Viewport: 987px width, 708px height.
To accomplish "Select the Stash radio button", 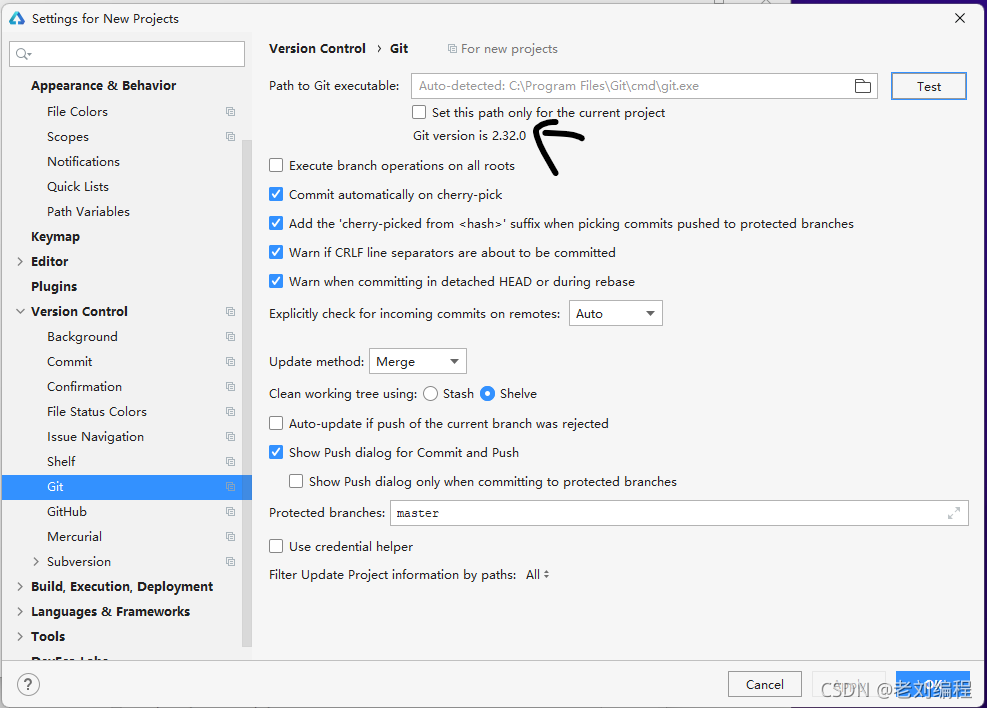I will (x=431, y=393).
